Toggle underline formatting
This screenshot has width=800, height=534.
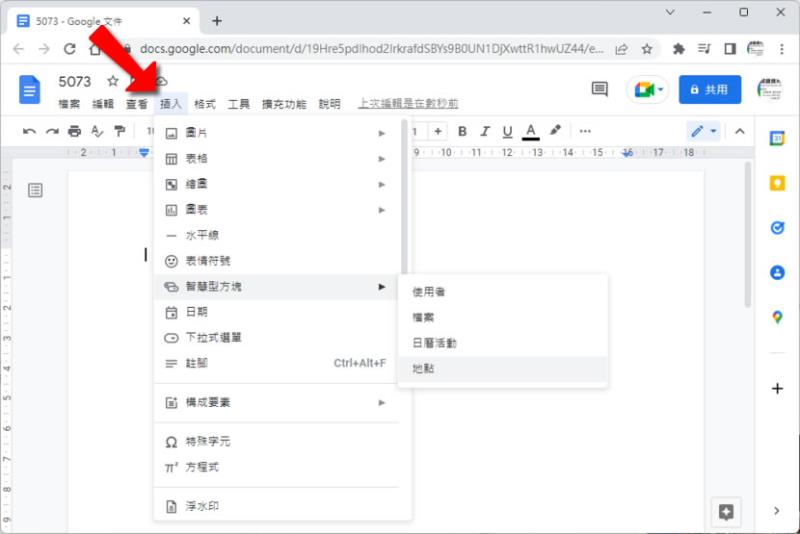click(x=507, y=132)
